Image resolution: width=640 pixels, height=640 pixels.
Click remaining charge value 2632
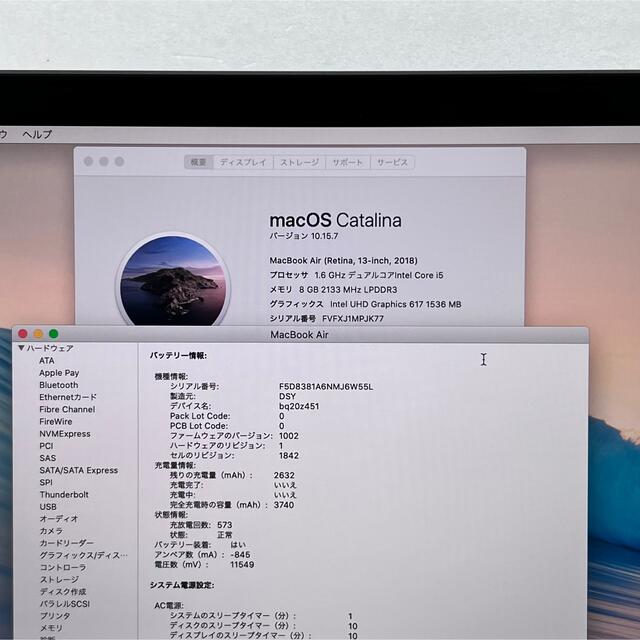tap(284, 476)
